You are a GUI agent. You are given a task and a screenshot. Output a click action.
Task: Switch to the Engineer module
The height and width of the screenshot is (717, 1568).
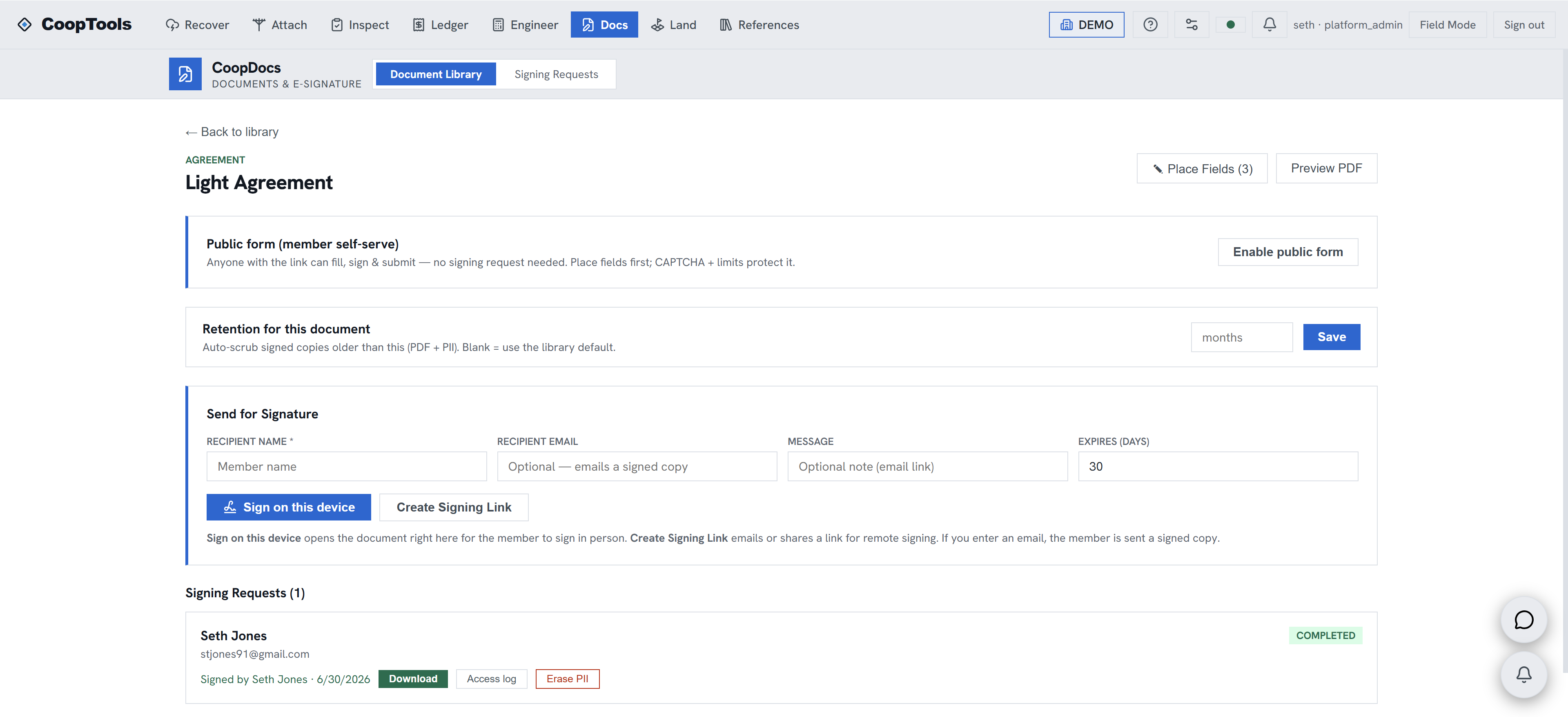(x=525, y=25)
